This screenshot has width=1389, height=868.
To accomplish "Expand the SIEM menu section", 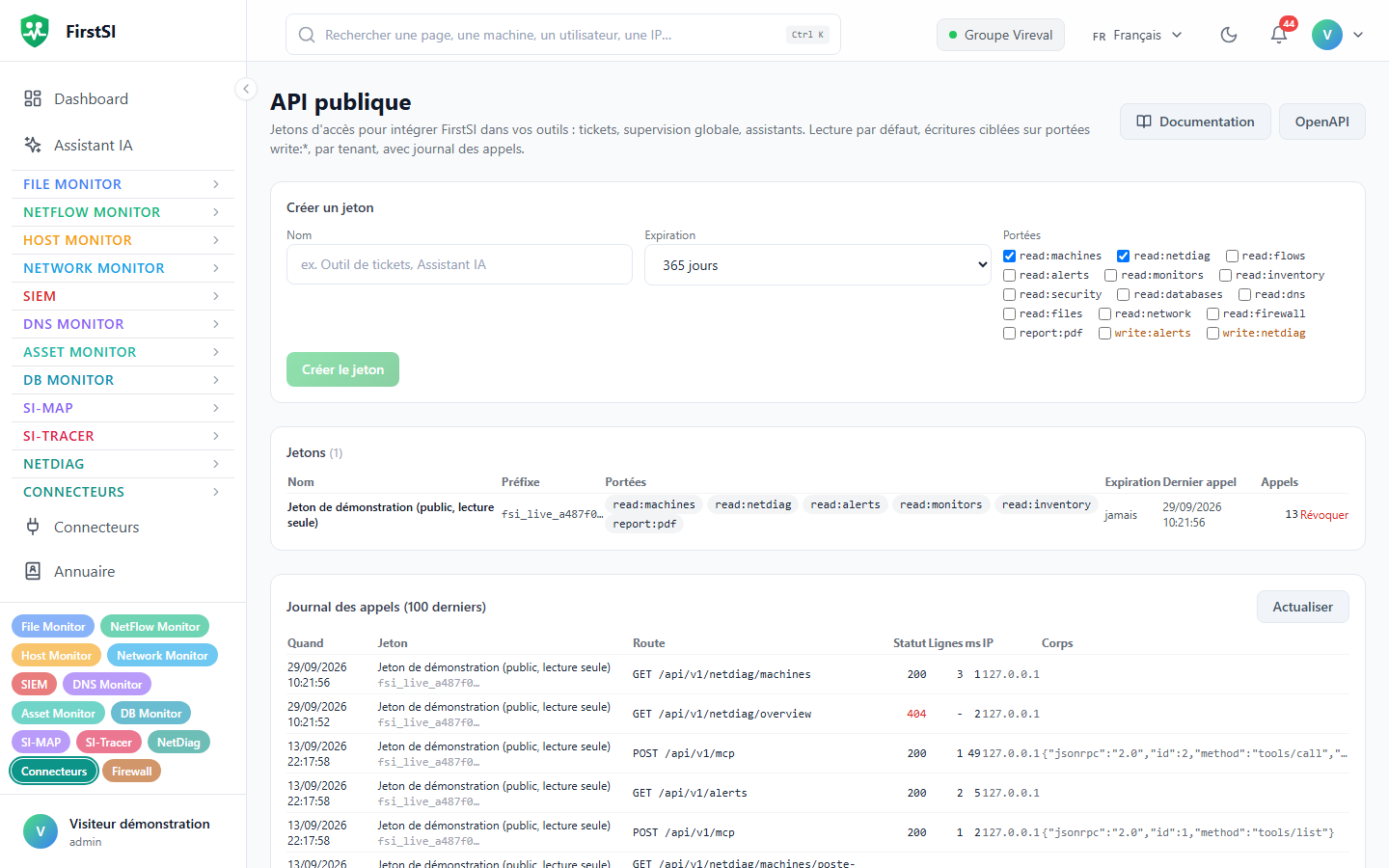I will point(123,296).
